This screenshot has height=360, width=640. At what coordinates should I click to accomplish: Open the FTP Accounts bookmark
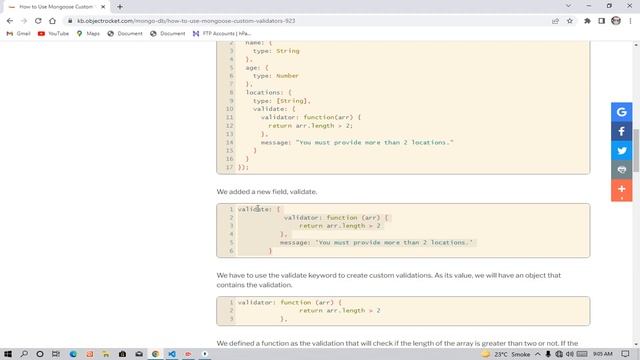coord(222,33)
